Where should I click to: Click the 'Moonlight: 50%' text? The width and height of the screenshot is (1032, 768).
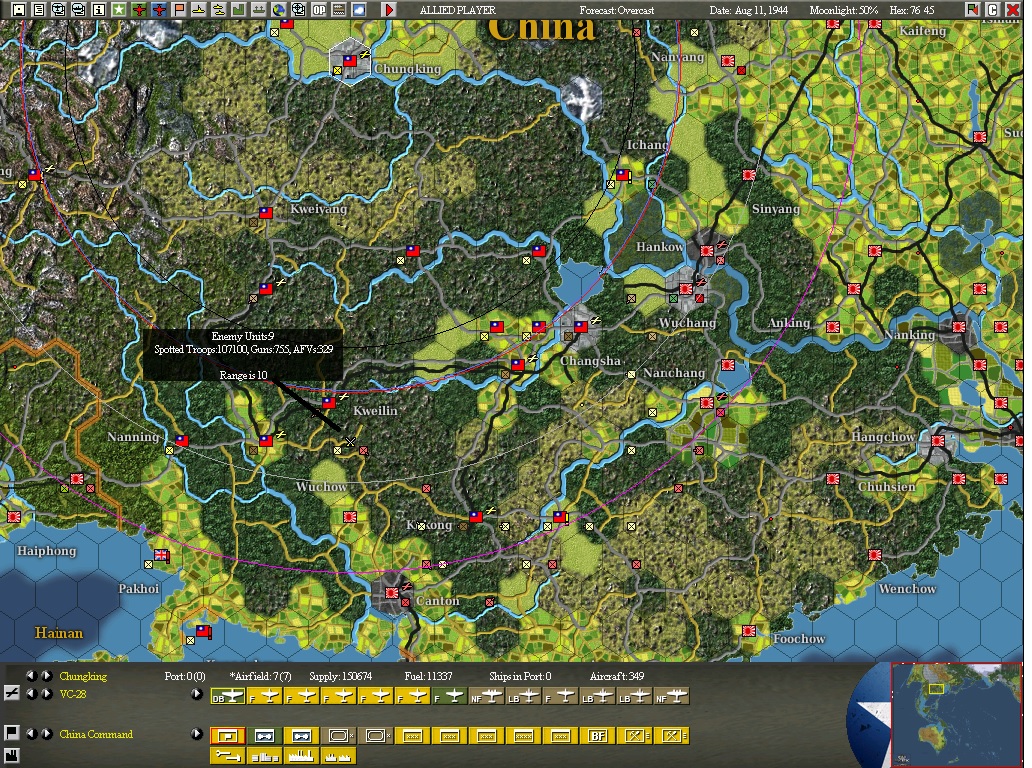point(843,10)
